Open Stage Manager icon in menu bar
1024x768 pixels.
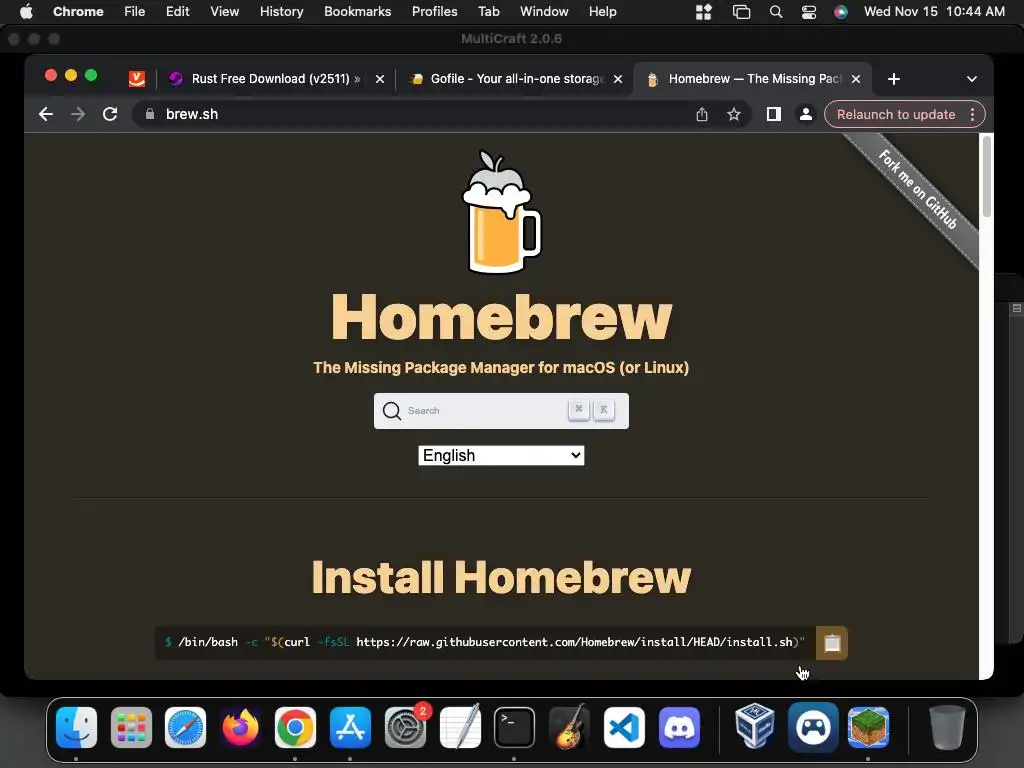(x=741, y=12)
